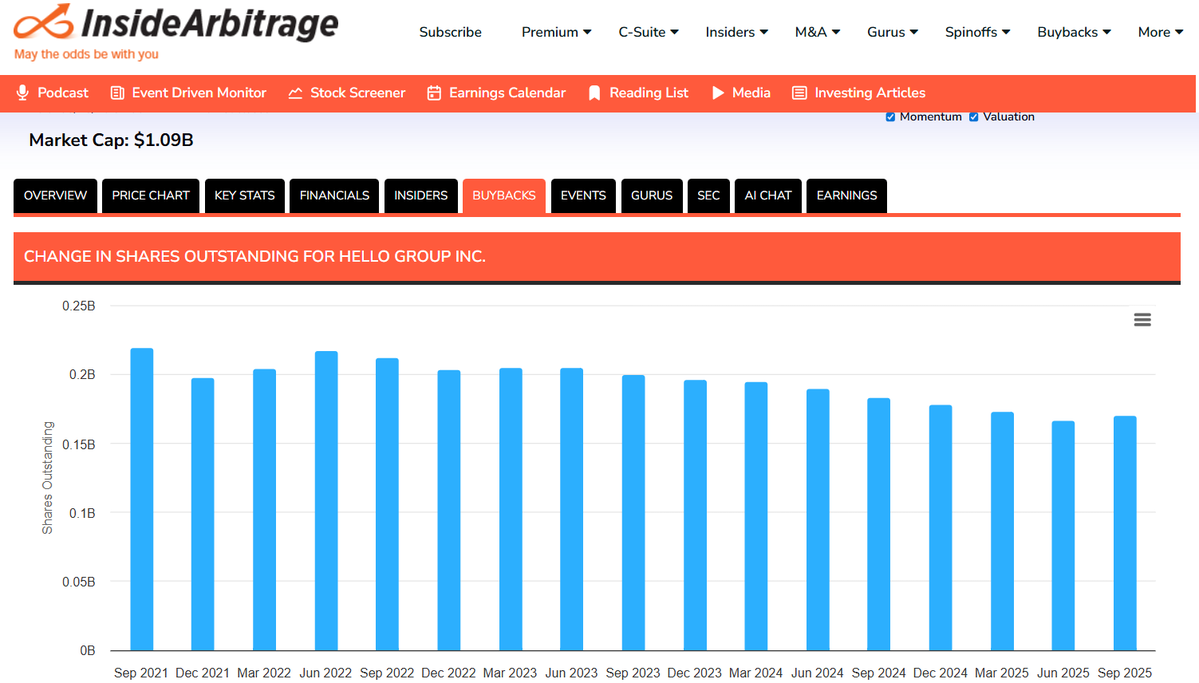1199x683 pixels.
Task: Switch to the GURUS tab
Action: [651, 196]
